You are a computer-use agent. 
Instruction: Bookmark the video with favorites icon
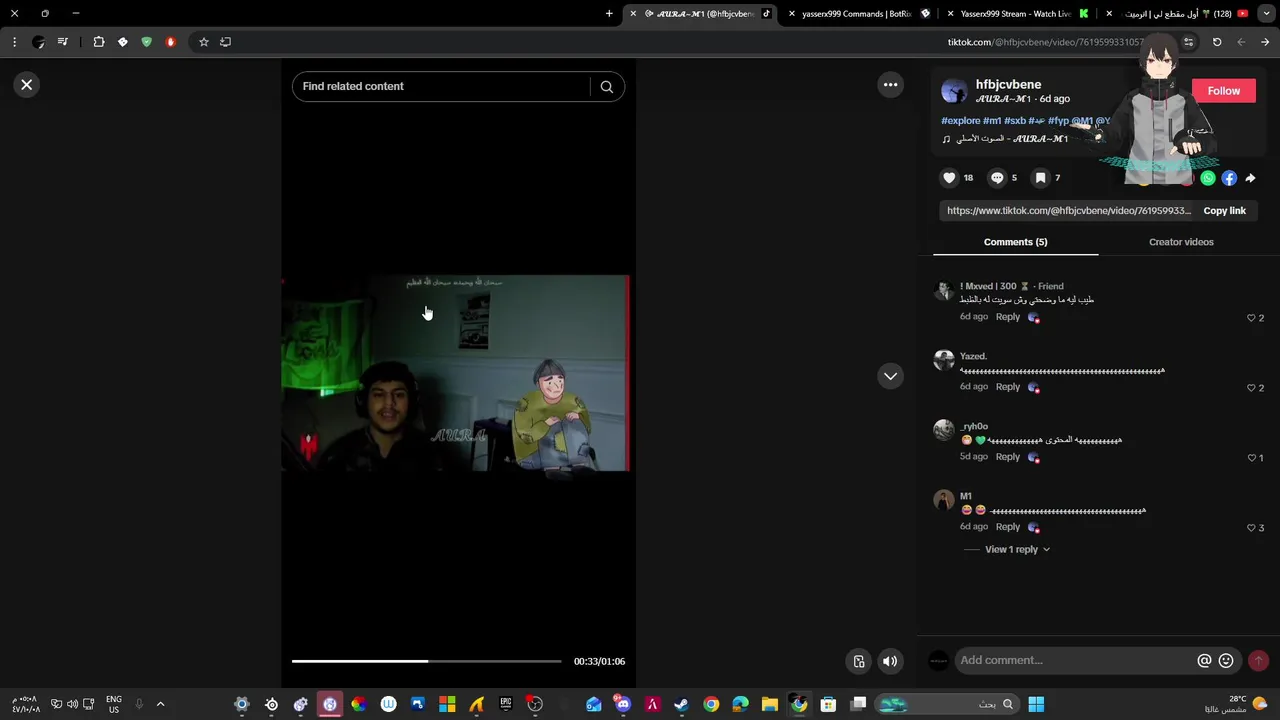pyautogui.click(x=1041, y=178)
